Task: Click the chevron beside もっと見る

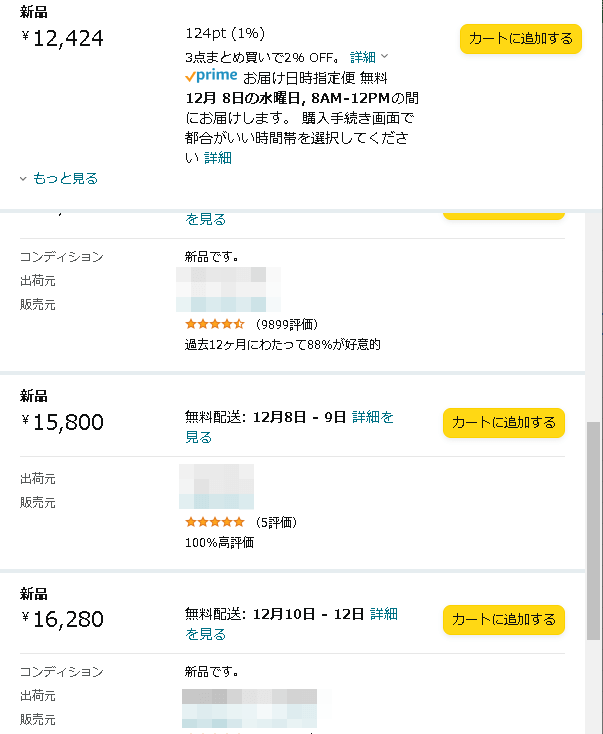Action: [24, 179]
